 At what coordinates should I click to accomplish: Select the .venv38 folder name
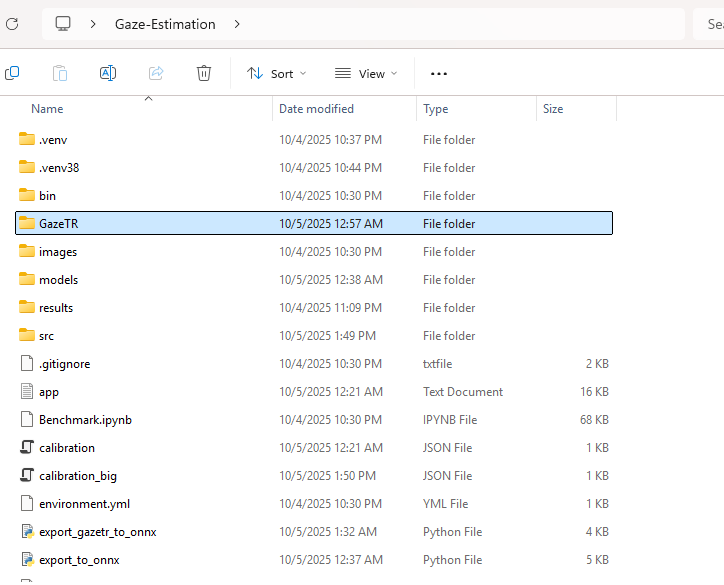tap(59, 168)
